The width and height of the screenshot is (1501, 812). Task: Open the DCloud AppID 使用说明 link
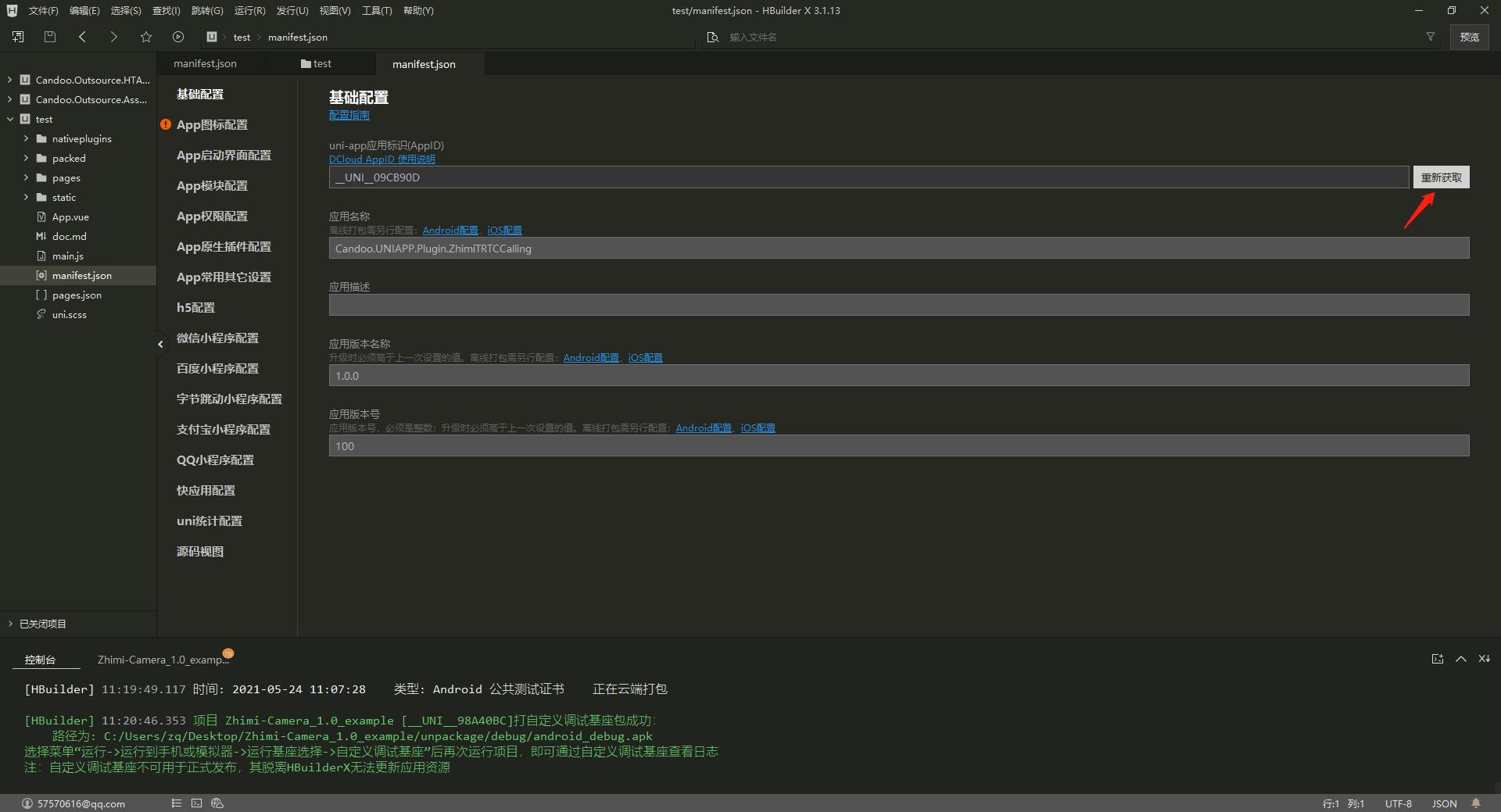pyautogui.click(x=382, y=159)
